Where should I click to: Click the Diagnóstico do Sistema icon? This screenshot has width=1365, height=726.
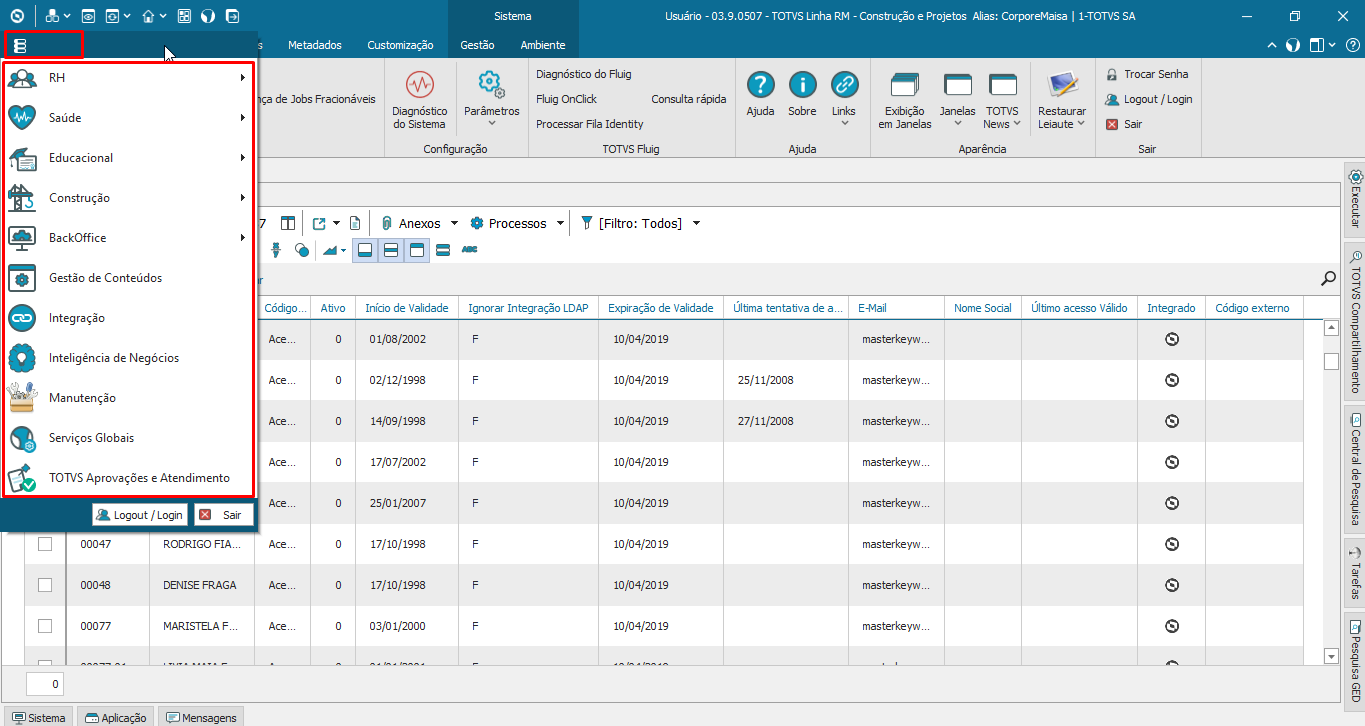pos(419,84)
